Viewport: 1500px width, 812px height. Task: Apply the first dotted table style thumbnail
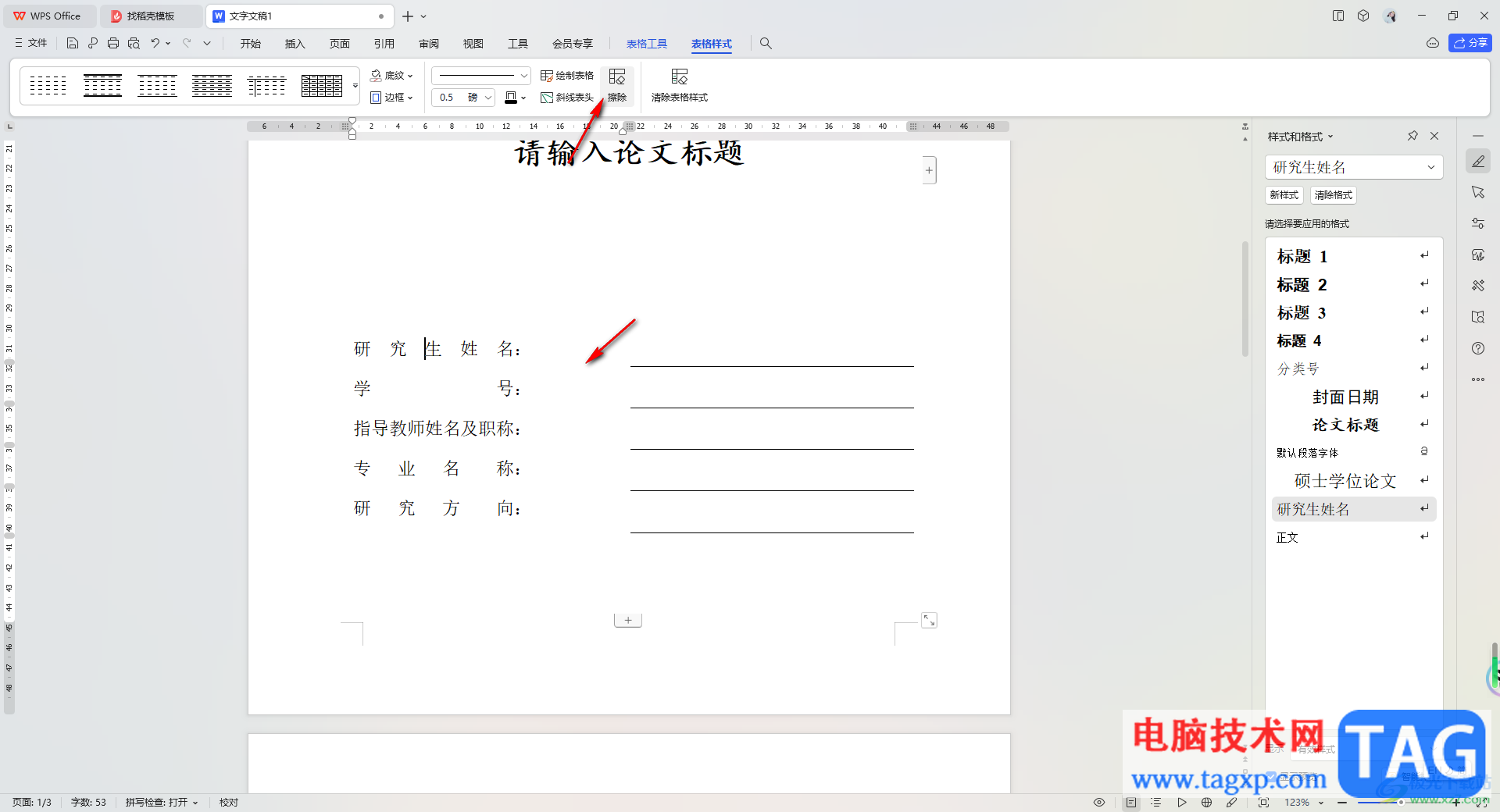tap(48, 85)
